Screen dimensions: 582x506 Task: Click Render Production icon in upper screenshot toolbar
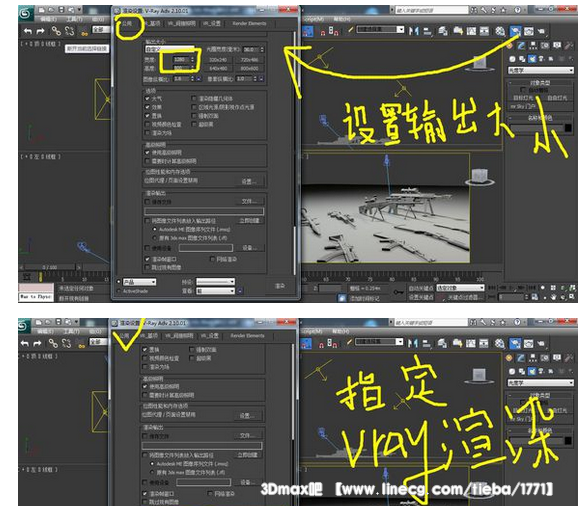542,32
